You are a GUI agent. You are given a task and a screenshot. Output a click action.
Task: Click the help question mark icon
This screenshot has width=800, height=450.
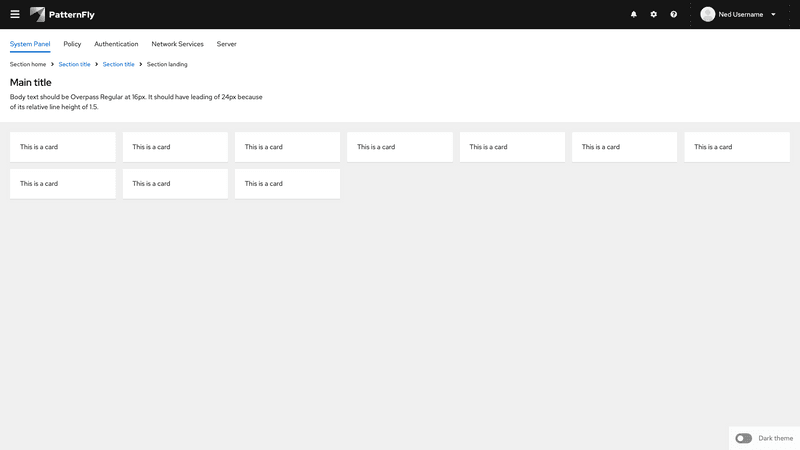[x=674, y=14]
